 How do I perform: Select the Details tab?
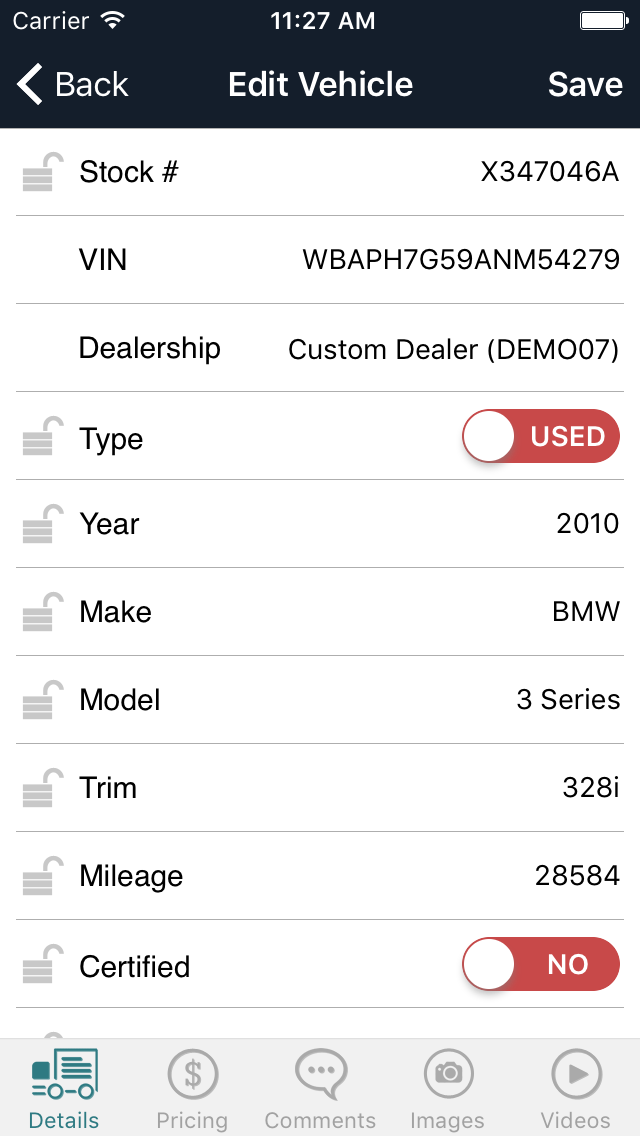click(64, 1089)
